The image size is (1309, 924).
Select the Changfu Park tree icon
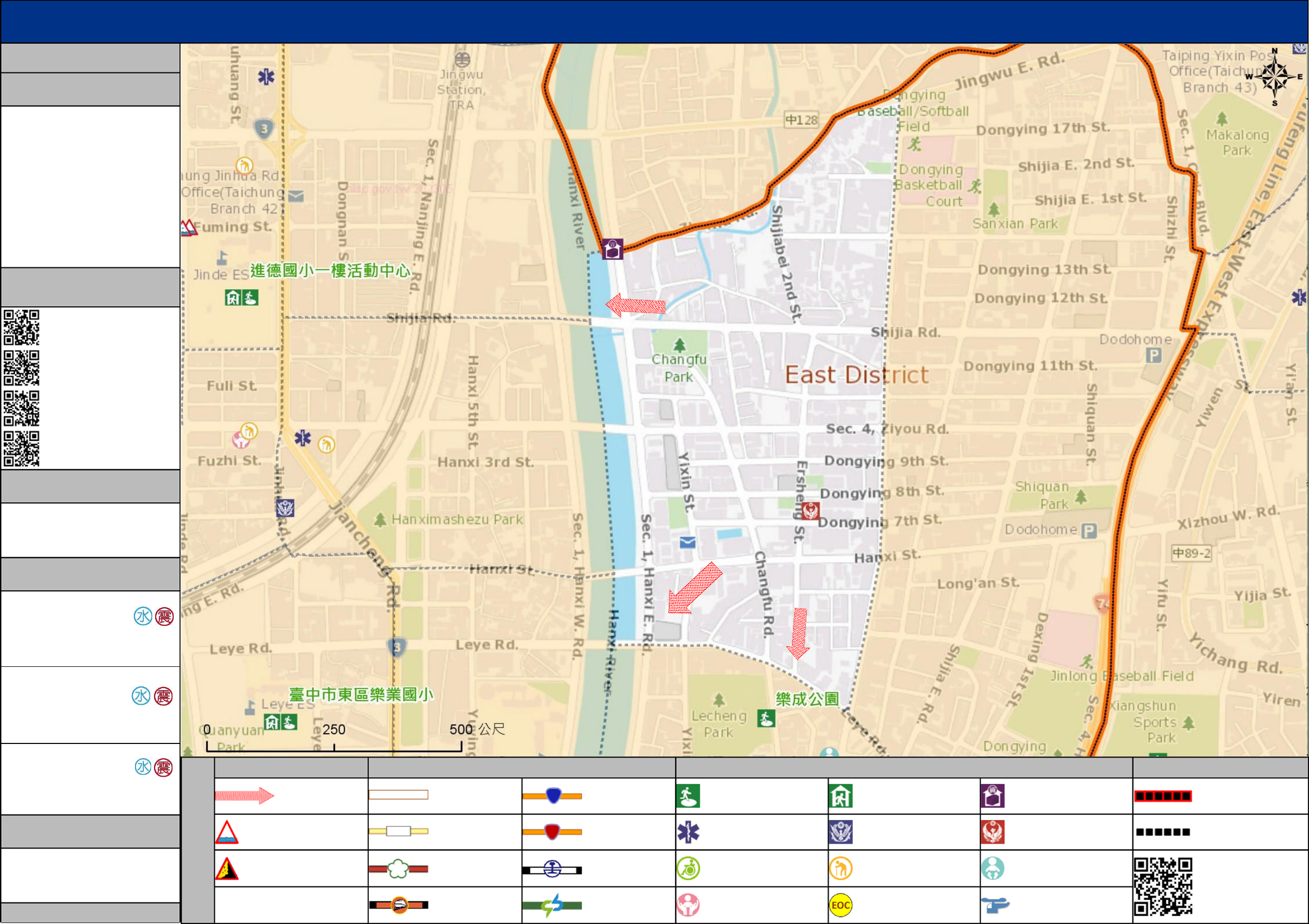coord(679,344)
